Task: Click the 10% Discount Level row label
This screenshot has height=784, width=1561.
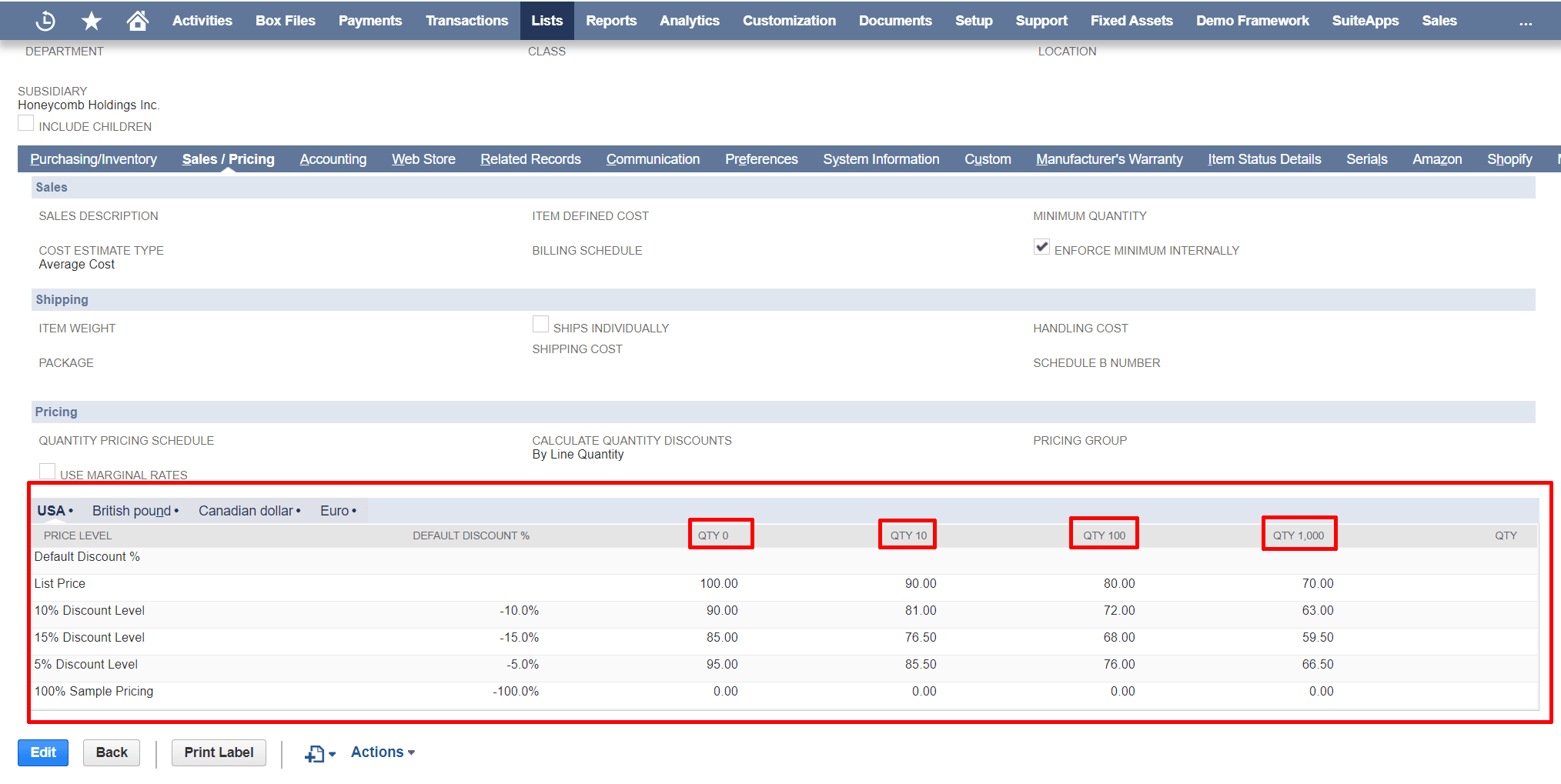Action: pos(89,611)
